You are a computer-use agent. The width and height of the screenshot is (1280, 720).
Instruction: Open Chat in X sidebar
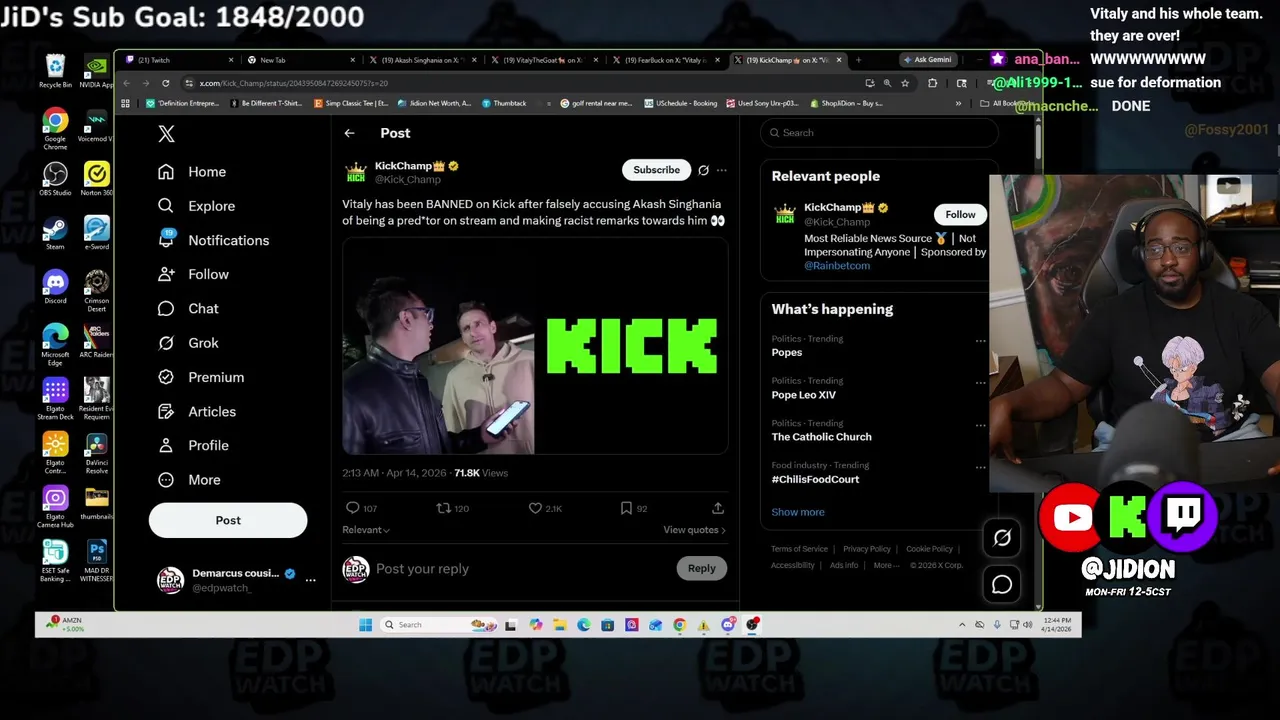click(x=188, y=309)
